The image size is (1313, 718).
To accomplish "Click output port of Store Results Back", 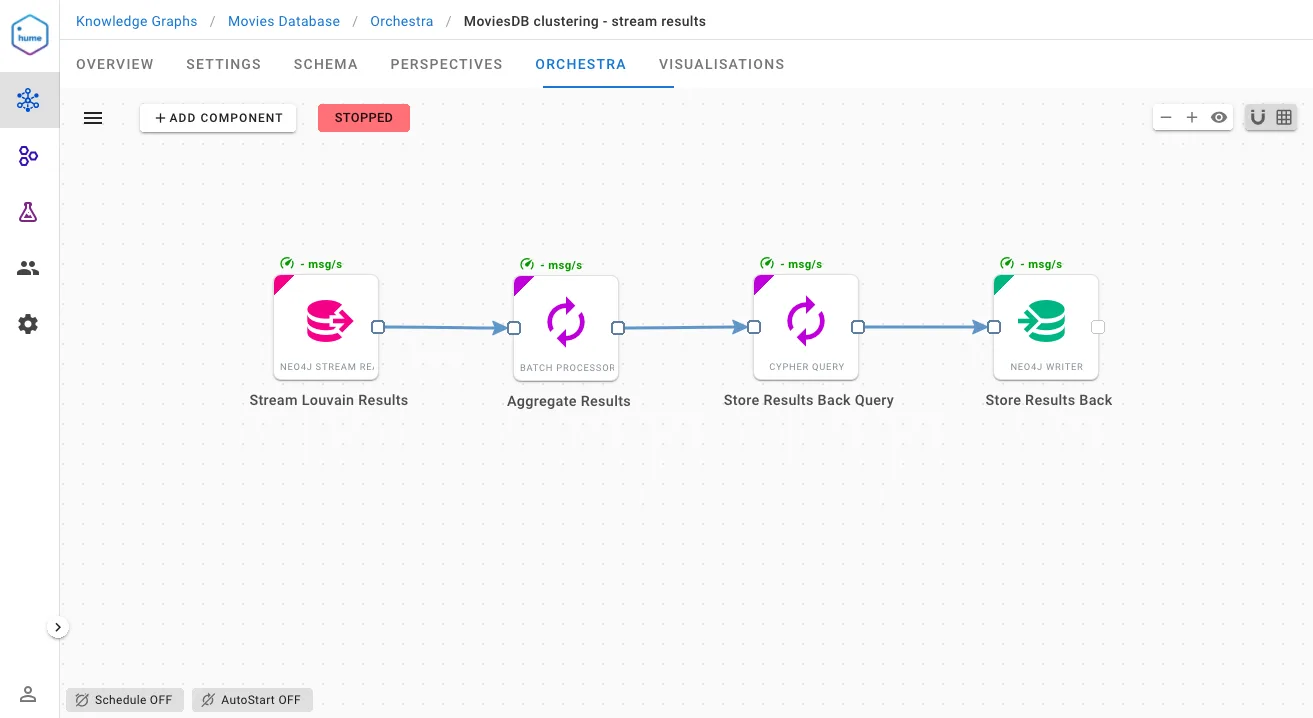I will point(1098,327).
